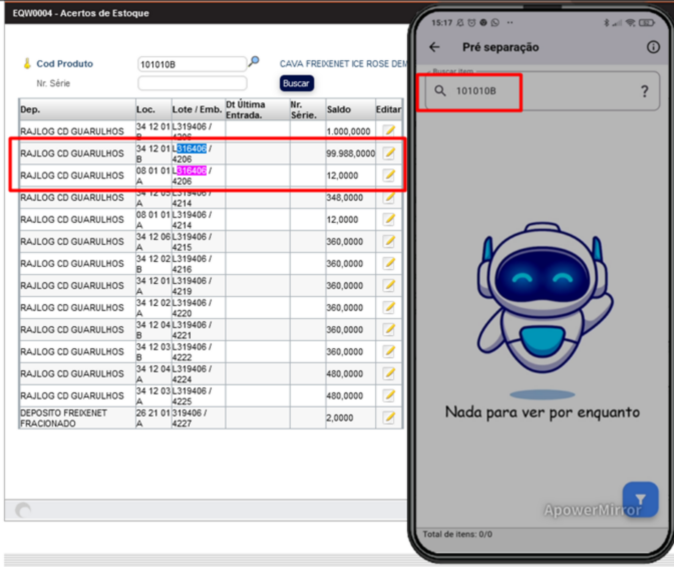Tap the back arrow in Pré separação

pos(434,47)
